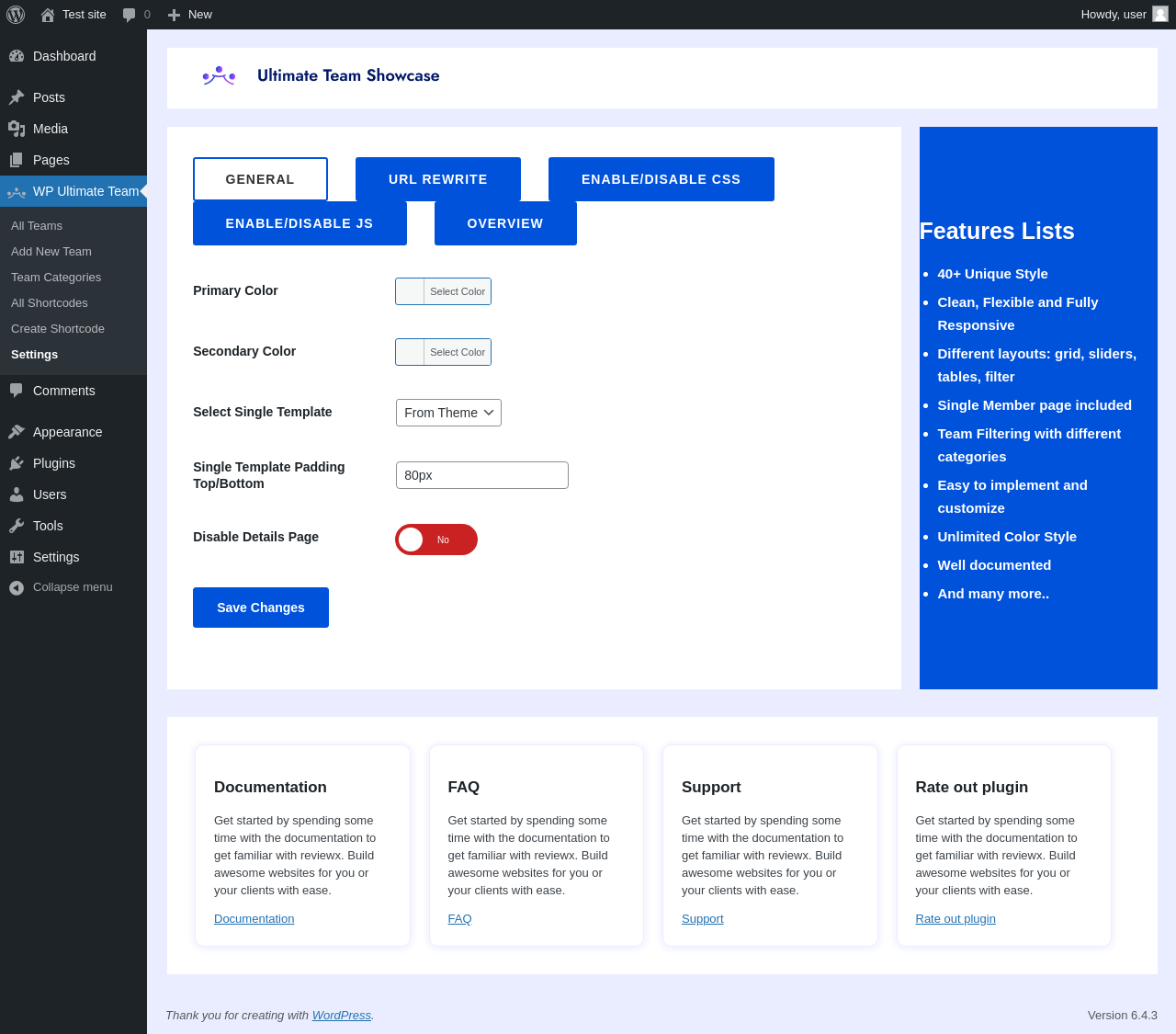
Task: Open the WordPress footer link
Action: (342, 1016)
